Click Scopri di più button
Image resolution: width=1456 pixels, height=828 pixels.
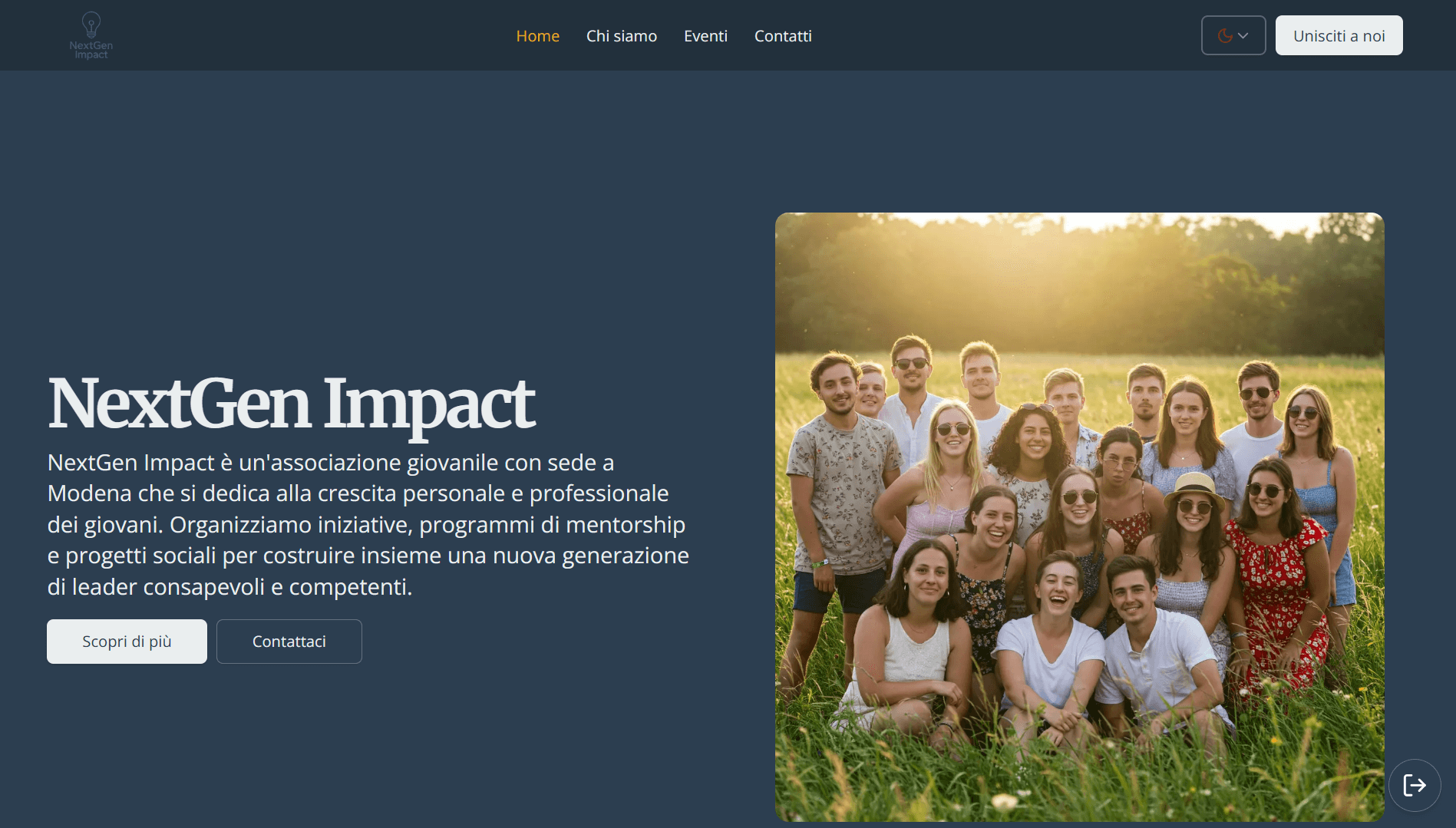[127, 642]
